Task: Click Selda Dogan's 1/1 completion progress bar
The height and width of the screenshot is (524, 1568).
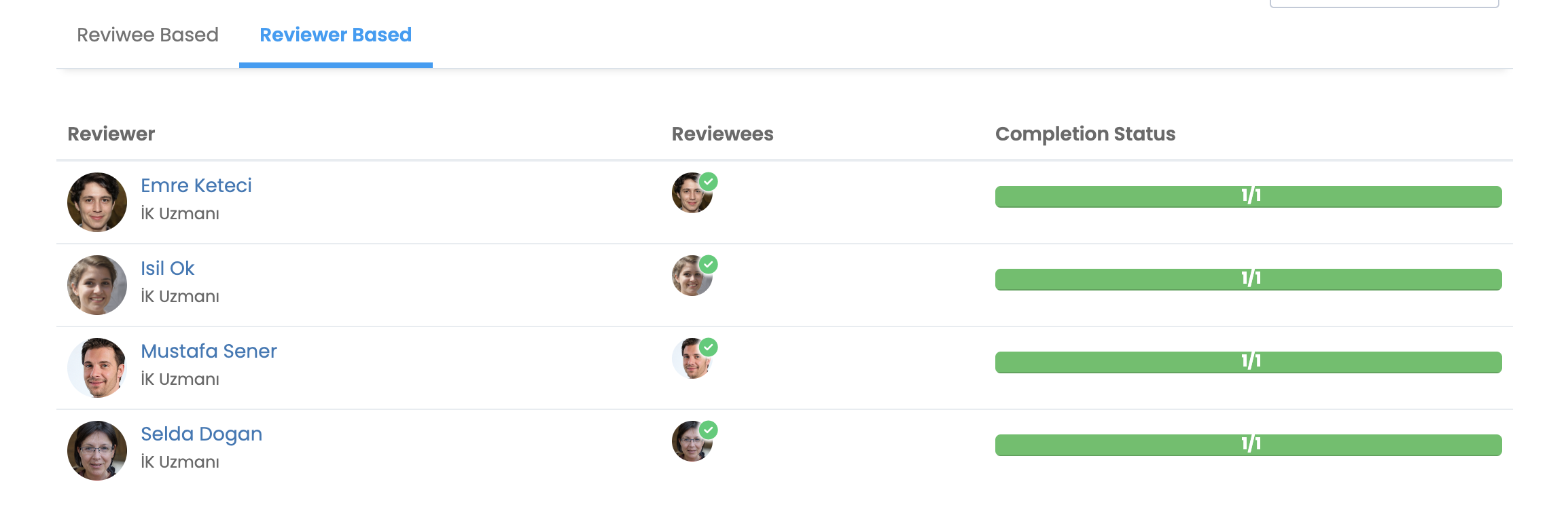Action: tap(1248, 445)
